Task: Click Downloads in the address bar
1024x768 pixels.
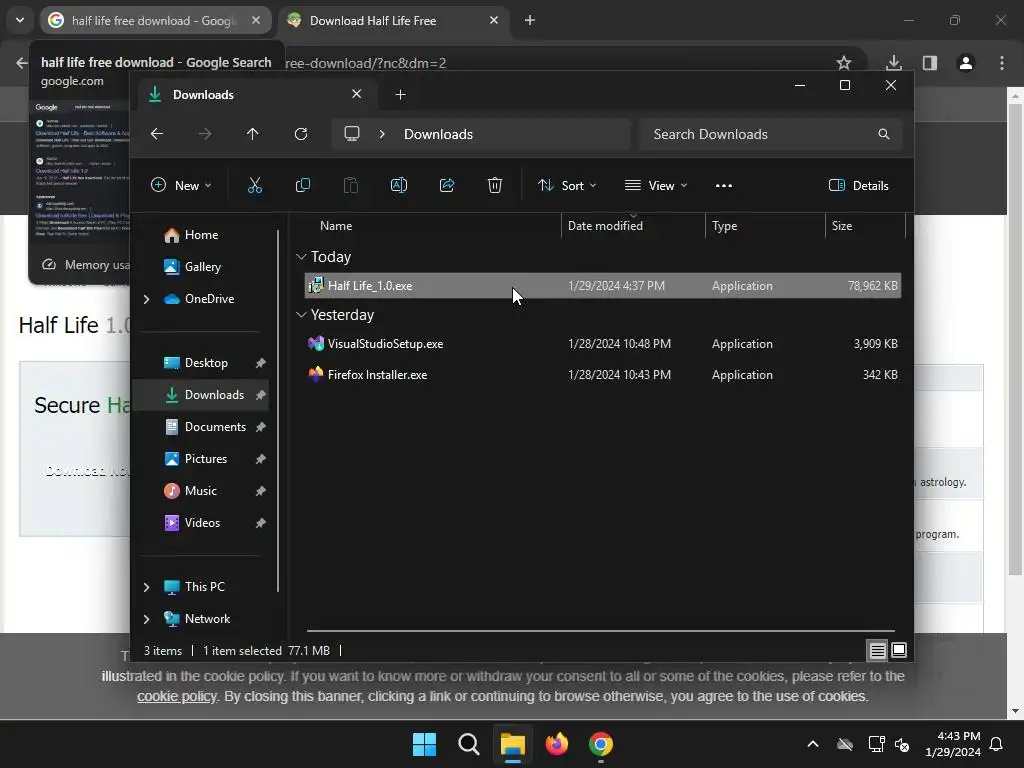Action: pyautogui.click(x=438, y=134)
